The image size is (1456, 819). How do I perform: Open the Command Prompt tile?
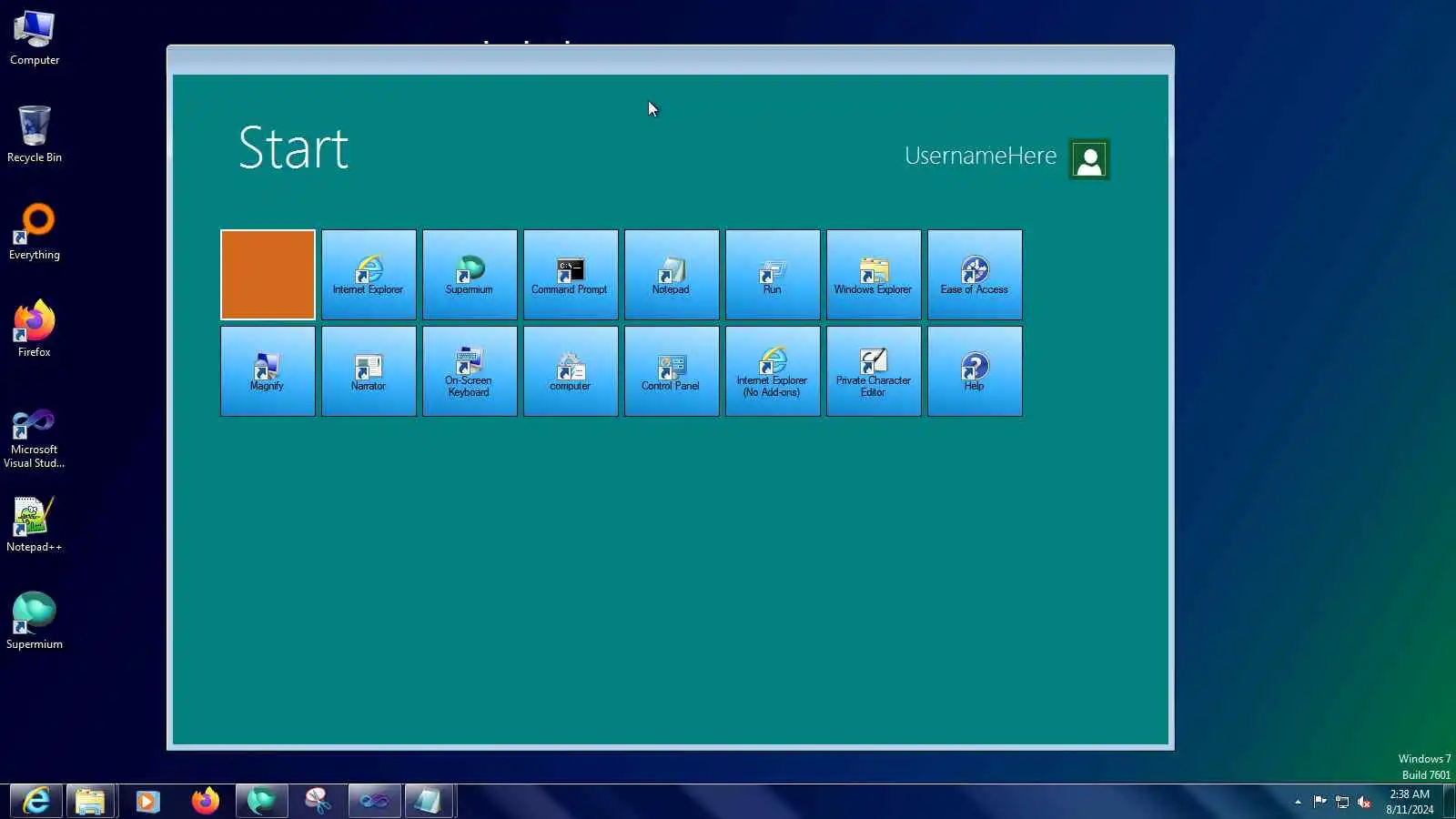pos(571,275)
